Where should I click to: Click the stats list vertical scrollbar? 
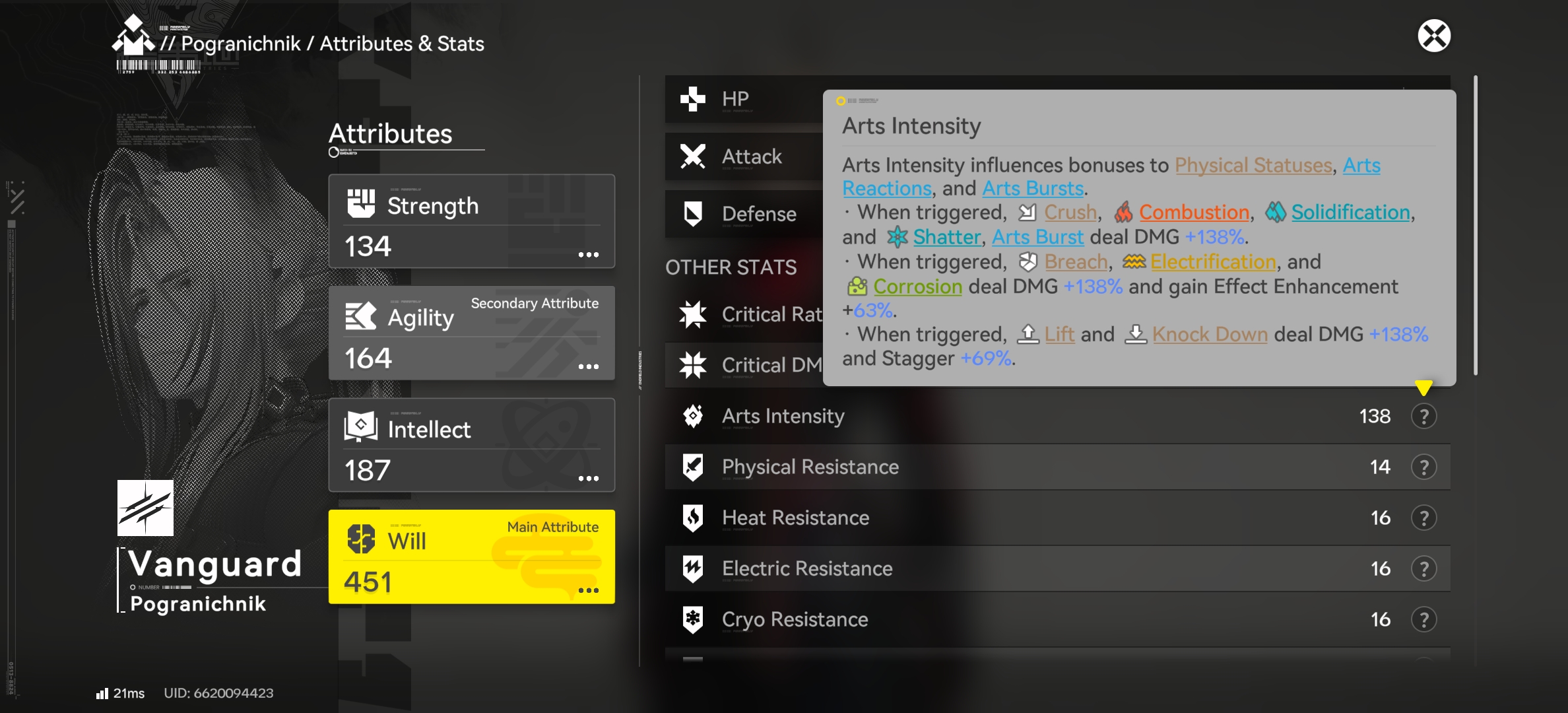click(x=1475, y=224)
